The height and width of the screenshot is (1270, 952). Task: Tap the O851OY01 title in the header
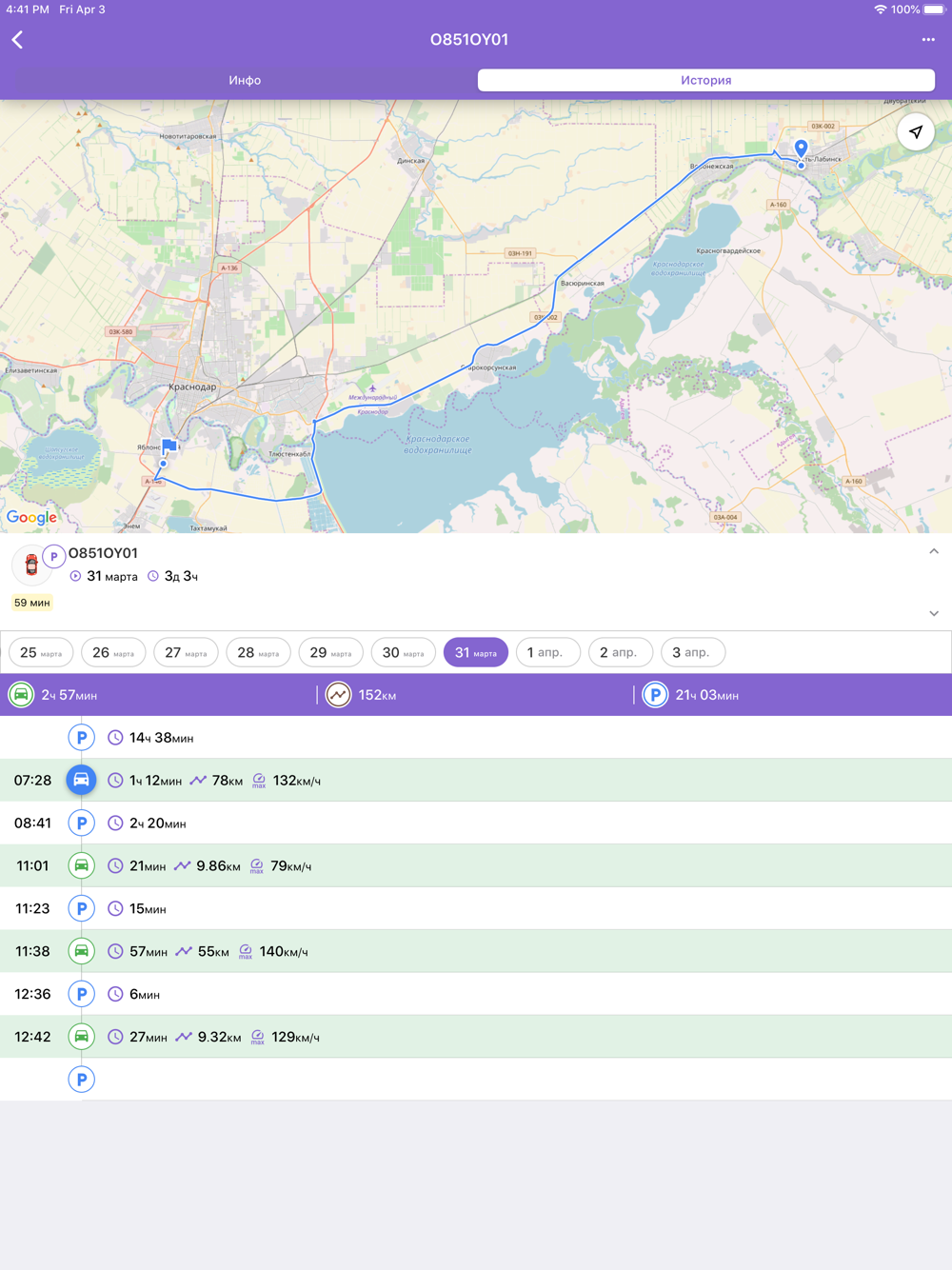(469, 40)
